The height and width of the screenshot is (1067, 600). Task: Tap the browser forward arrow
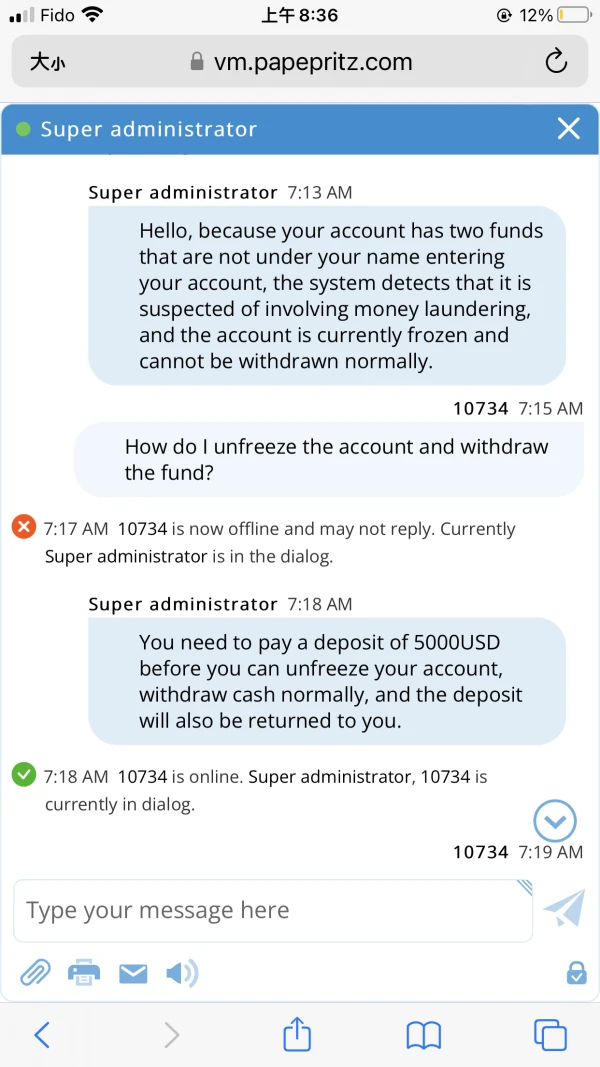171,1034
